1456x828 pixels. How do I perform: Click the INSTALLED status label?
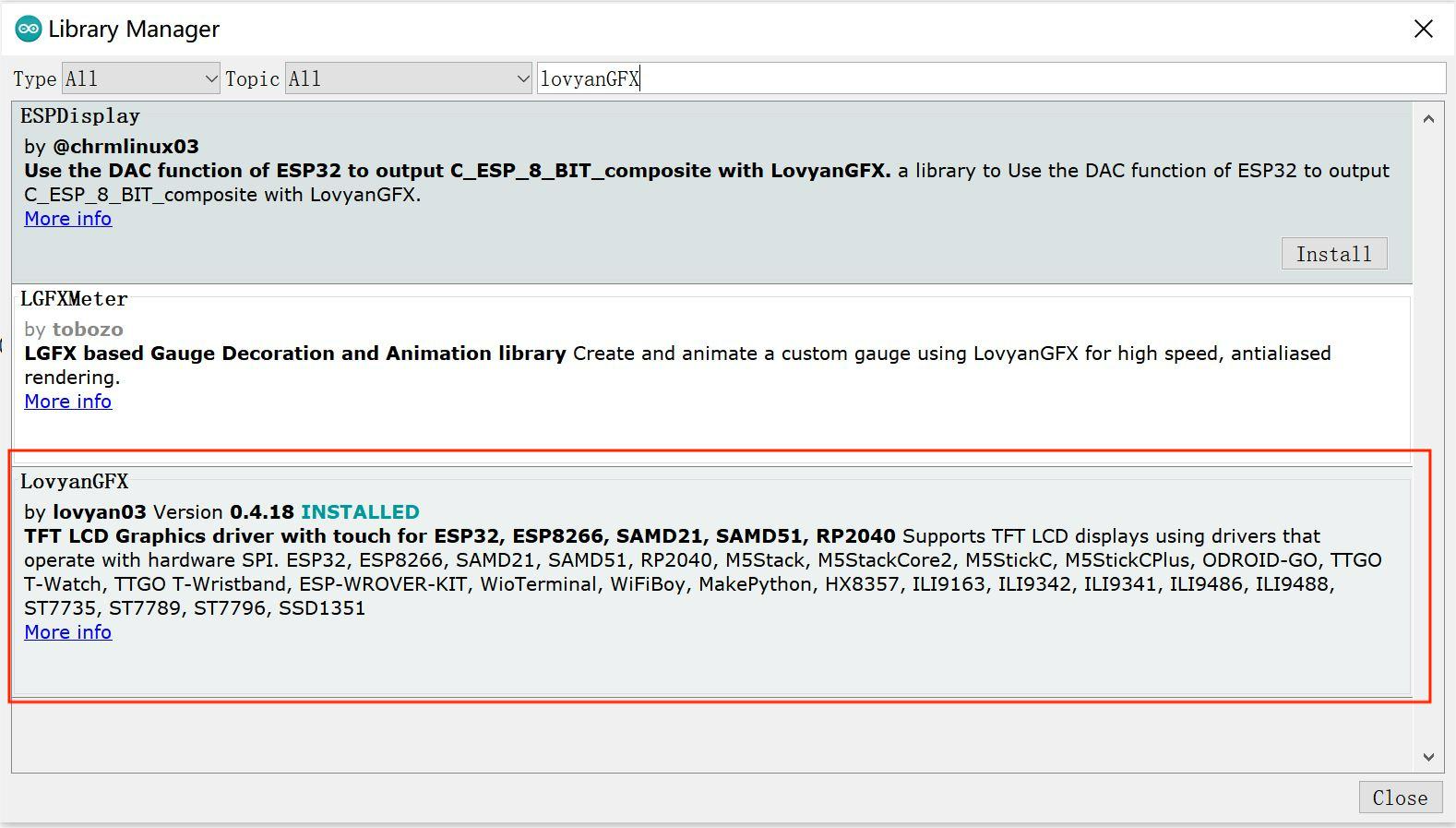[x=360, y=512]
